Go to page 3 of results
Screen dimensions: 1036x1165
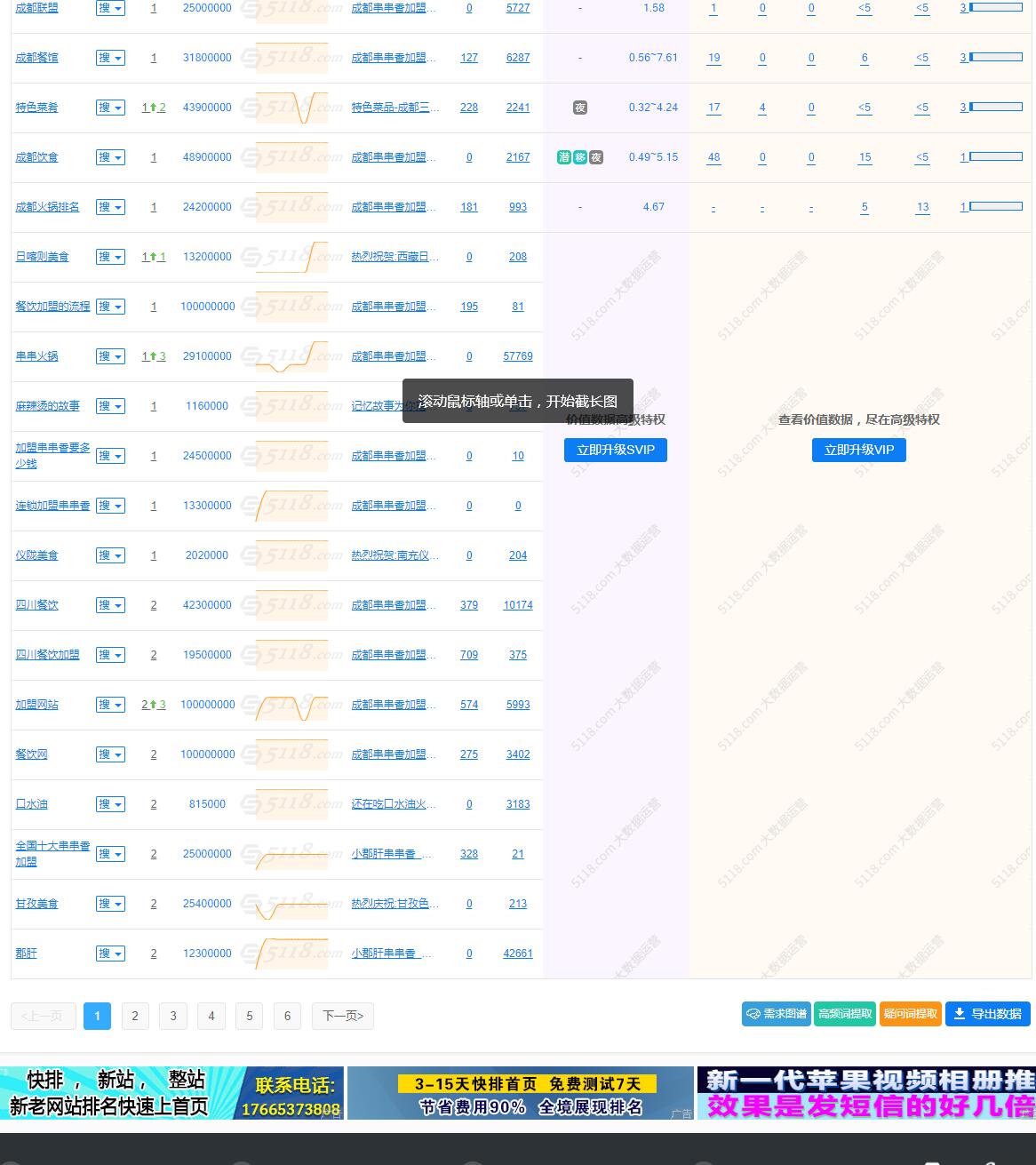click(173, 1016)
